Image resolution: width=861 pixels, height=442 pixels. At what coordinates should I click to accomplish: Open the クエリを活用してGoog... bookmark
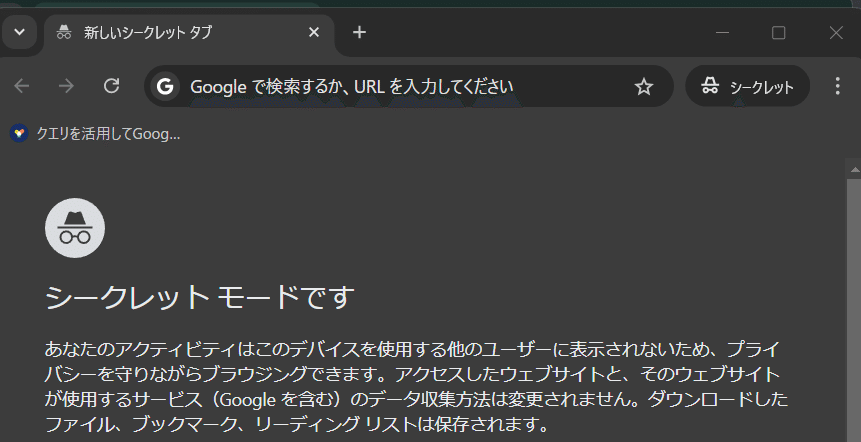point(95,133)
